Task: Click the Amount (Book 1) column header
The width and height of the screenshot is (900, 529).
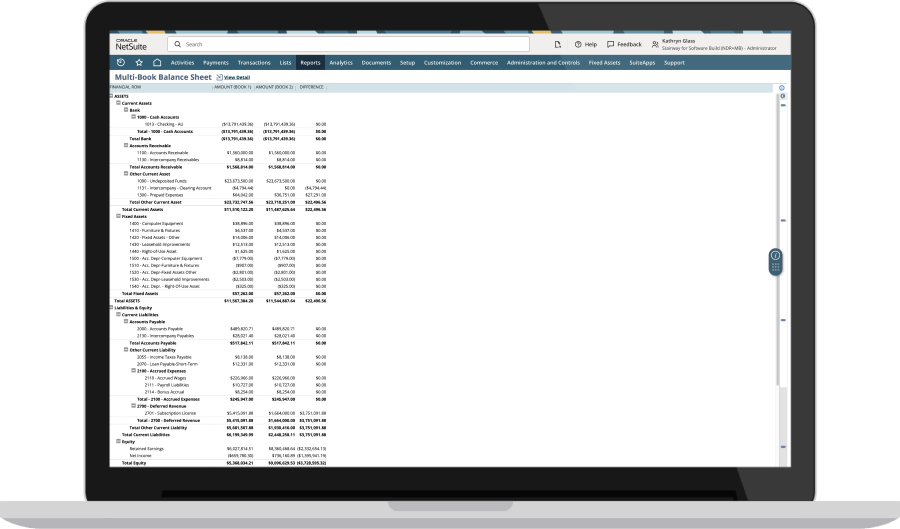Action: 232,88
